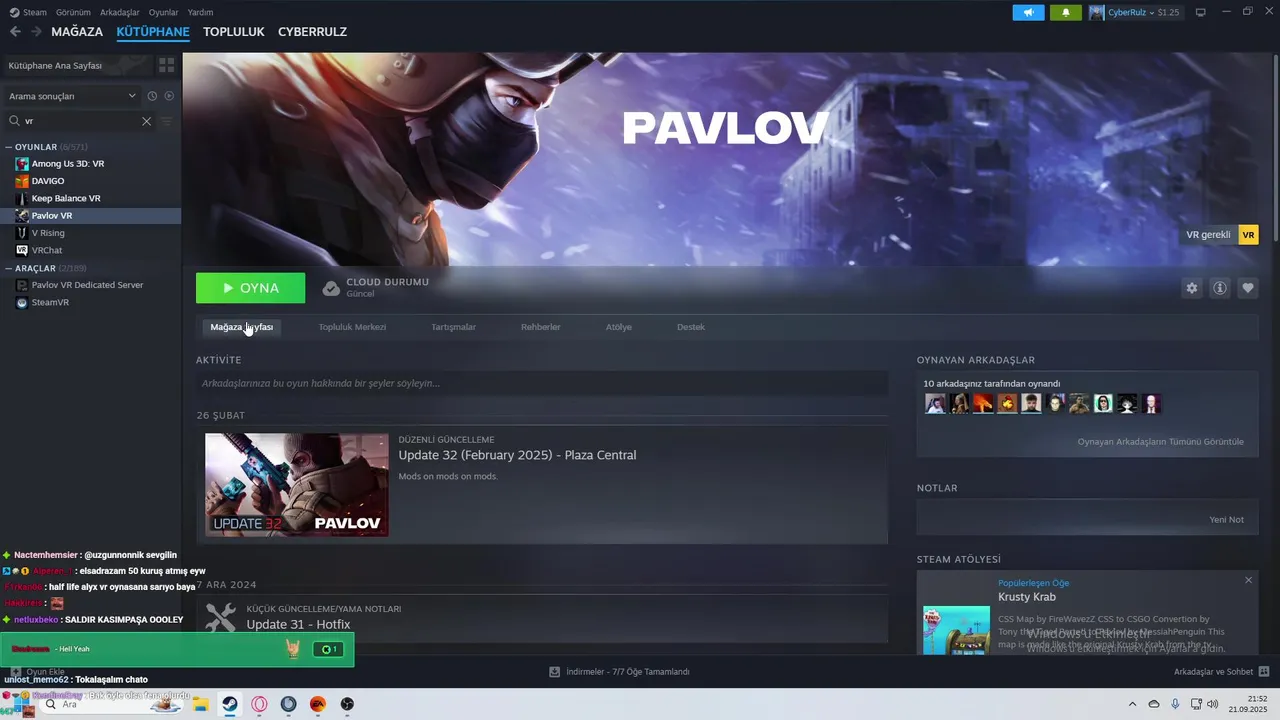Show ready-to-play games filter icon
Screen dimensions: 1280x720
click(169, 96)
